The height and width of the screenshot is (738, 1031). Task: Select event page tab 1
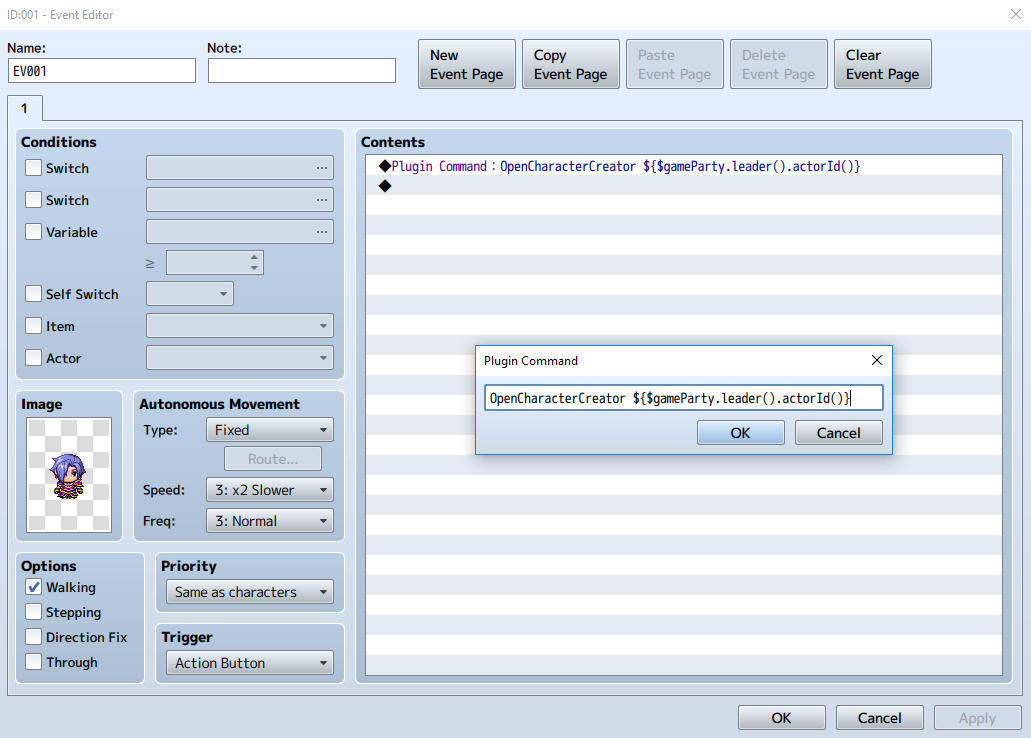pos(24,108)
